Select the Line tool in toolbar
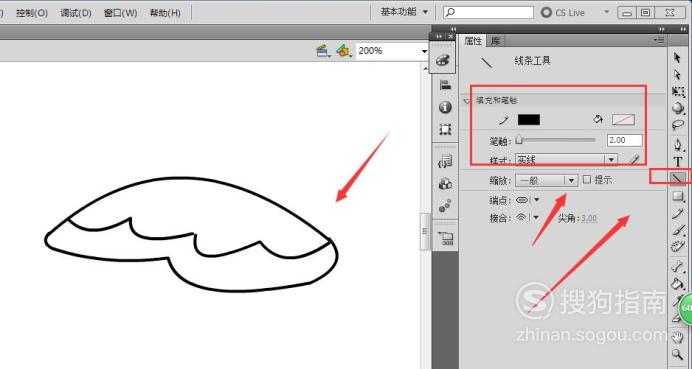This screenshot has width=692, height=369. (677, 178)
